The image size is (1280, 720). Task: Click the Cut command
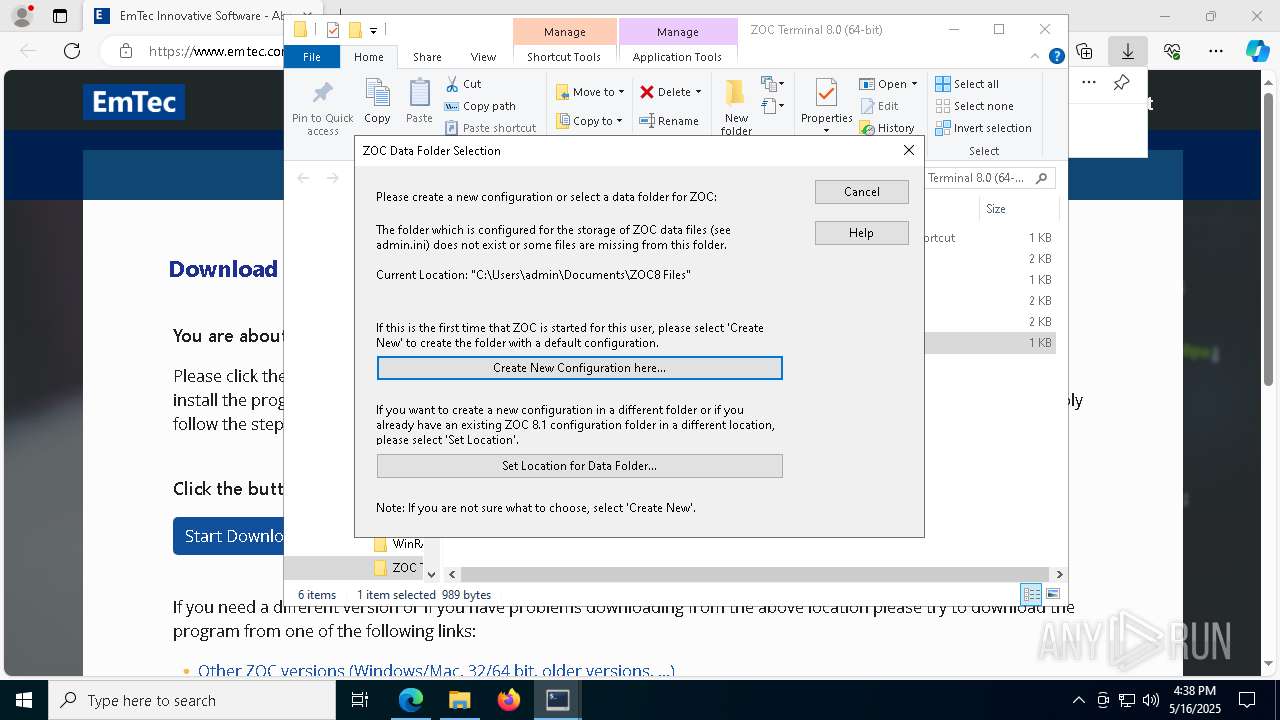click(463, 84)
